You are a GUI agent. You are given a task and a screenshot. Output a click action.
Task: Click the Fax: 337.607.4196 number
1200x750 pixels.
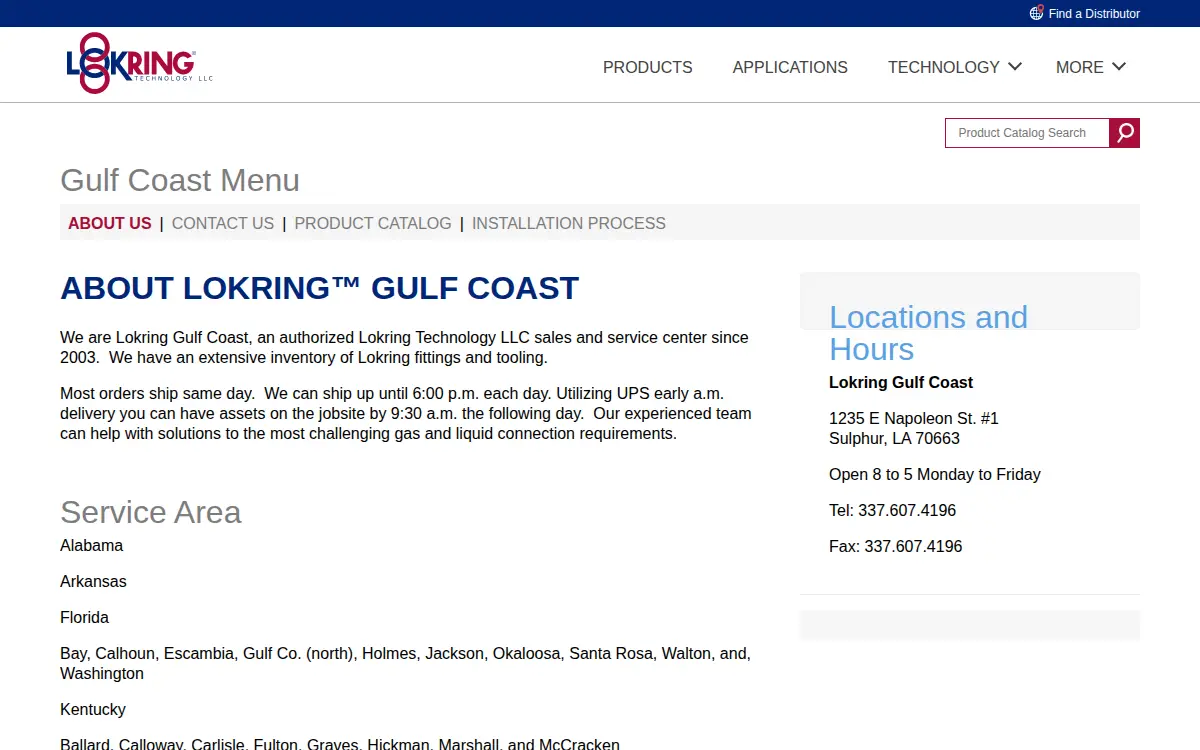pyautogui.click(x=896, y=546)
